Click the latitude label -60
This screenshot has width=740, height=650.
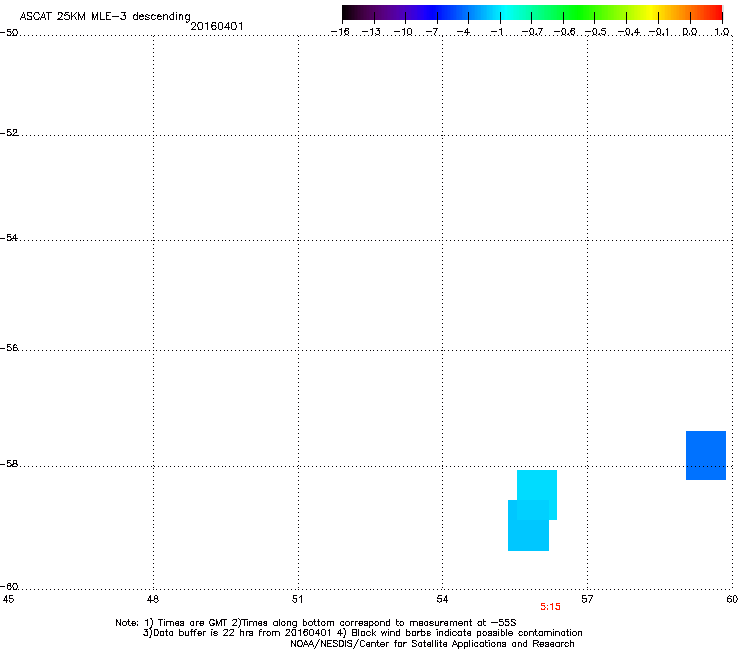9,587
